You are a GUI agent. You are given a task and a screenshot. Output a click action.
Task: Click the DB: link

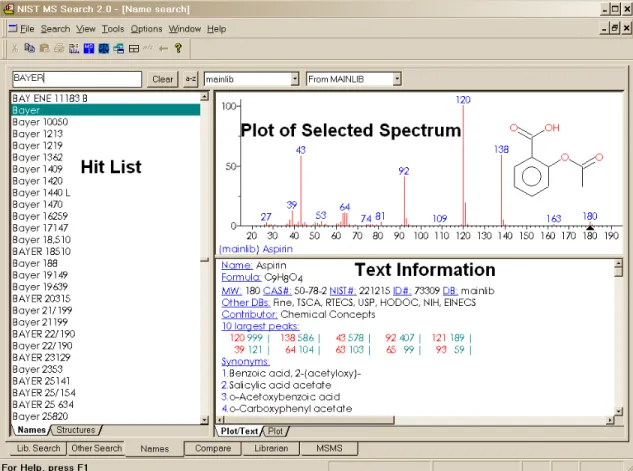click(450, 291)
